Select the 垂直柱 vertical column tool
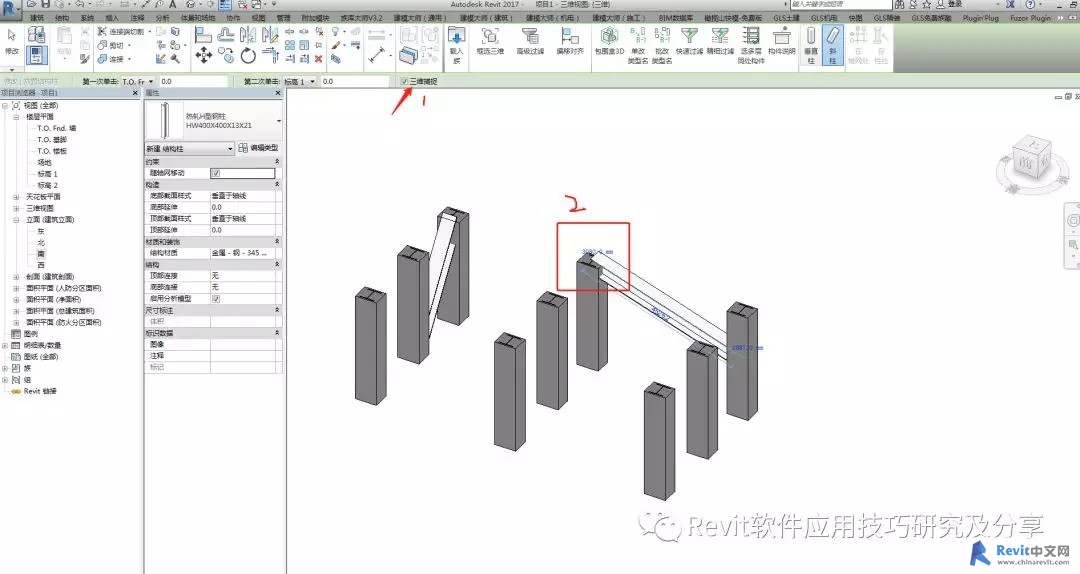 click(x=811, y=45)
